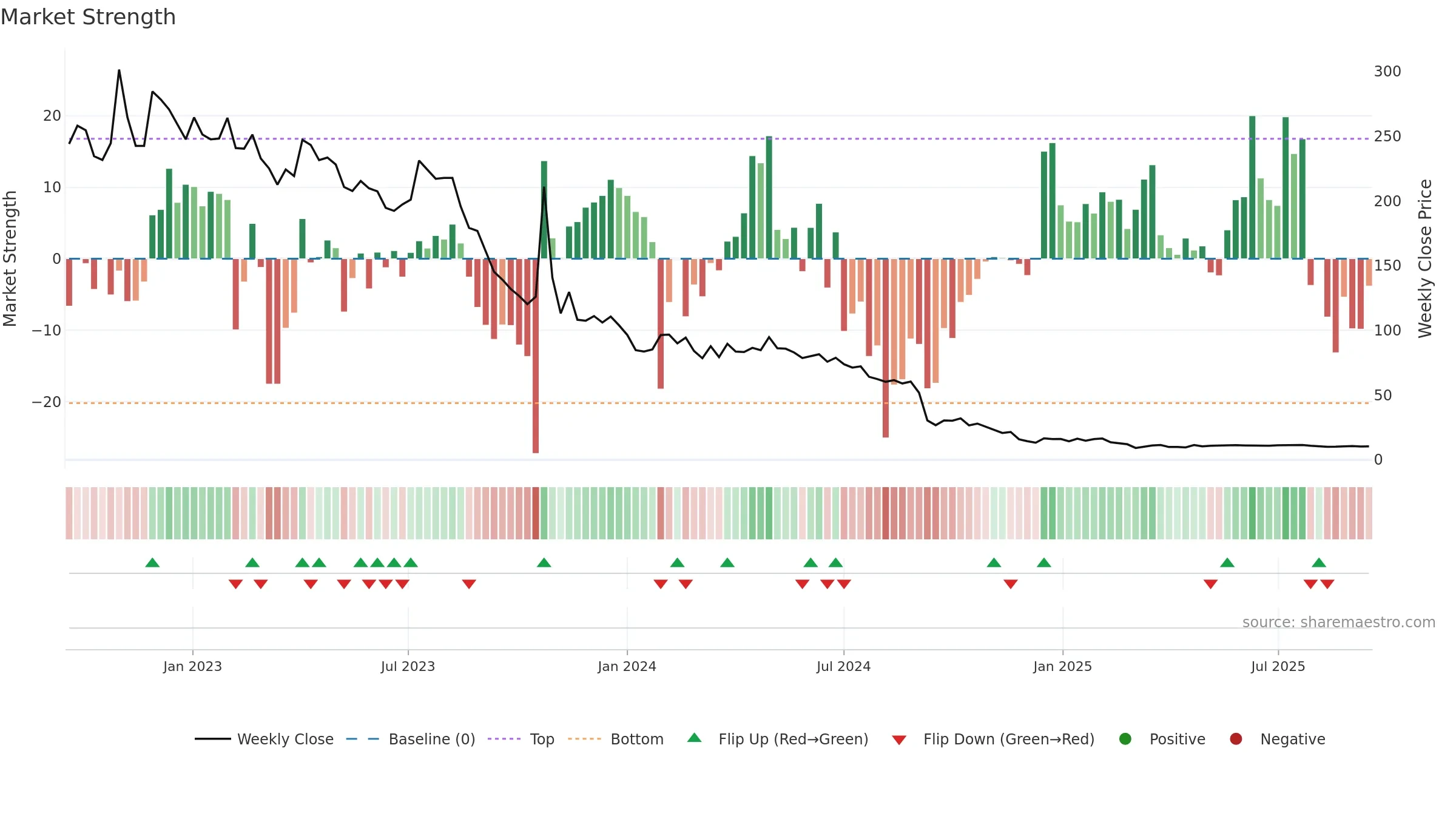Click the Baseline (0) legend entry
This screenshot has width=1456, height=819.
(411, 739)
